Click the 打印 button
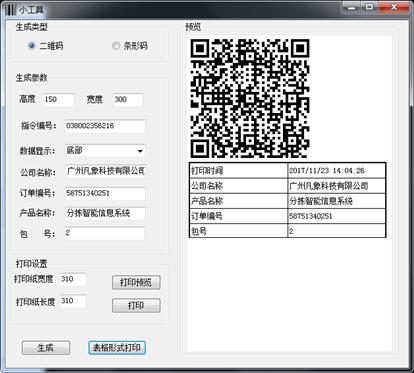 pos(136,305)
